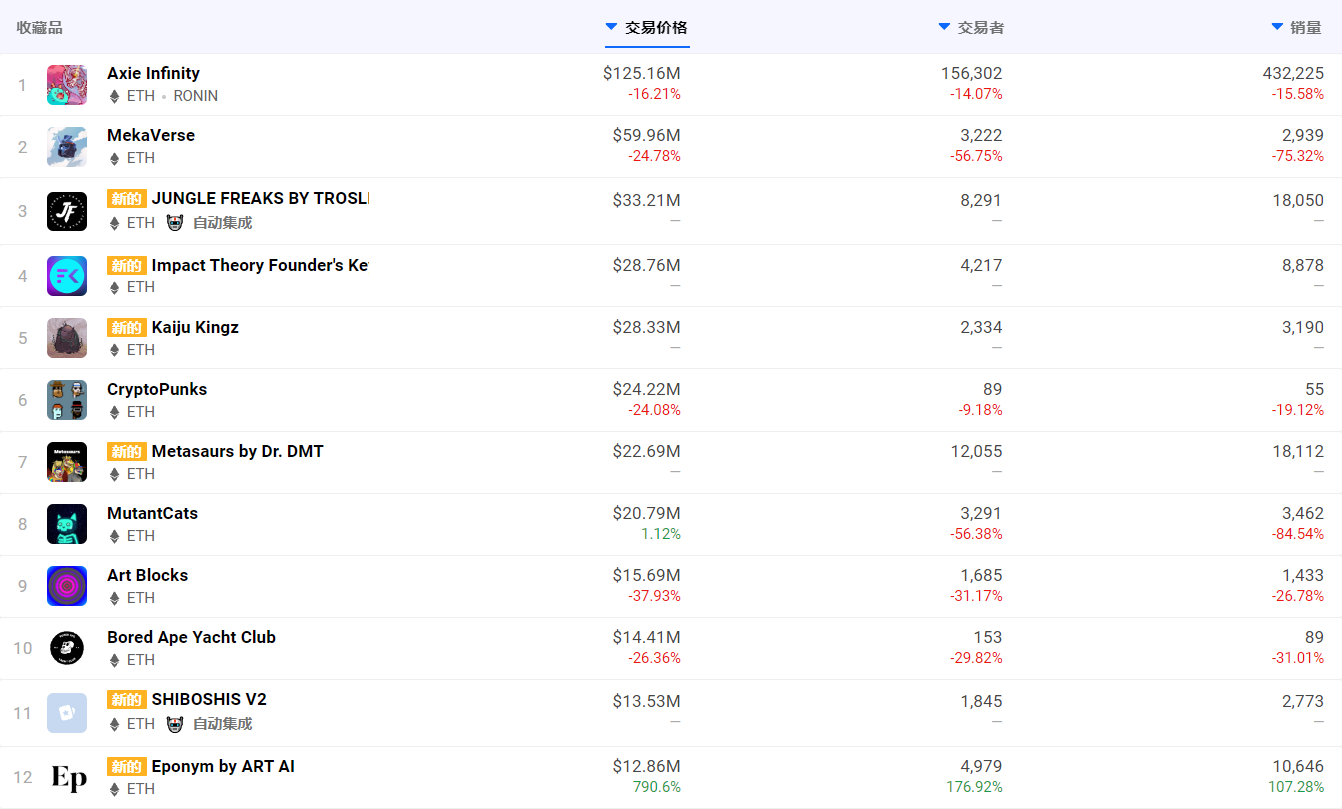Sort by 交易者 column arrow
The image size is (1342, 809).
pos(944,27)
